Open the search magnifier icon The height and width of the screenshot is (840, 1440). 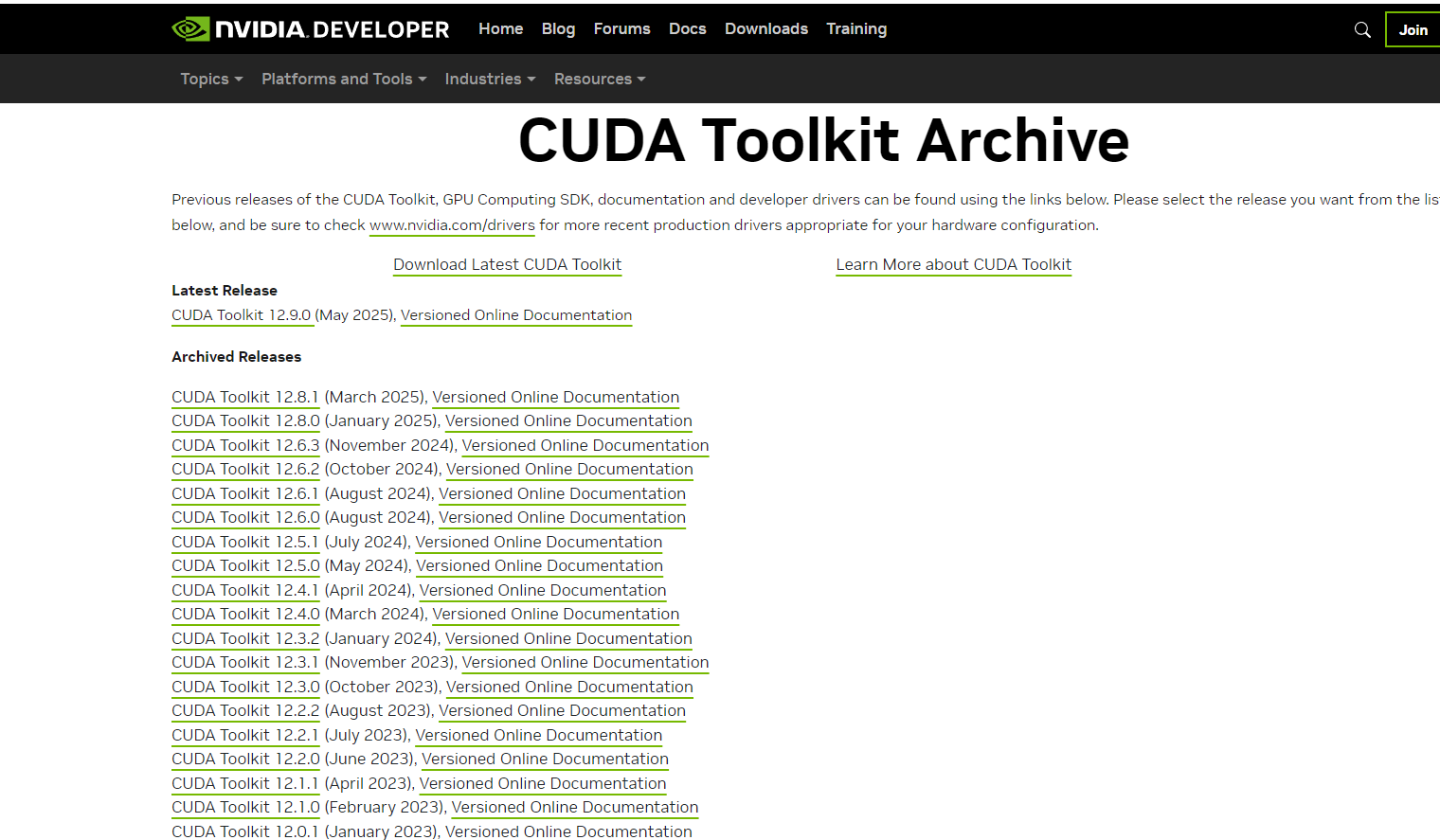(1362, 29)
